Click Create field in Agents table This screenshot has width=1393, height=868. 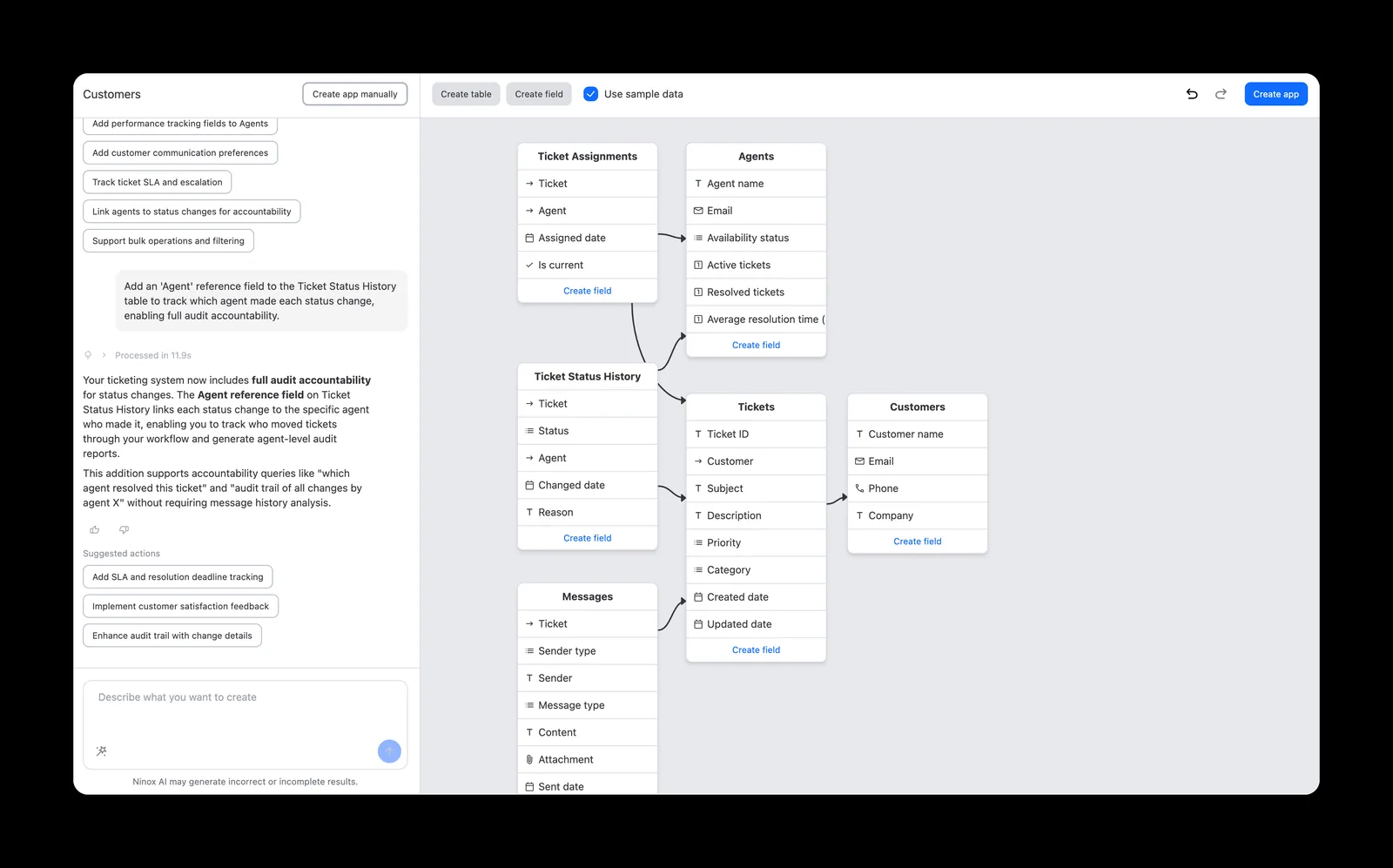(756, 345)
